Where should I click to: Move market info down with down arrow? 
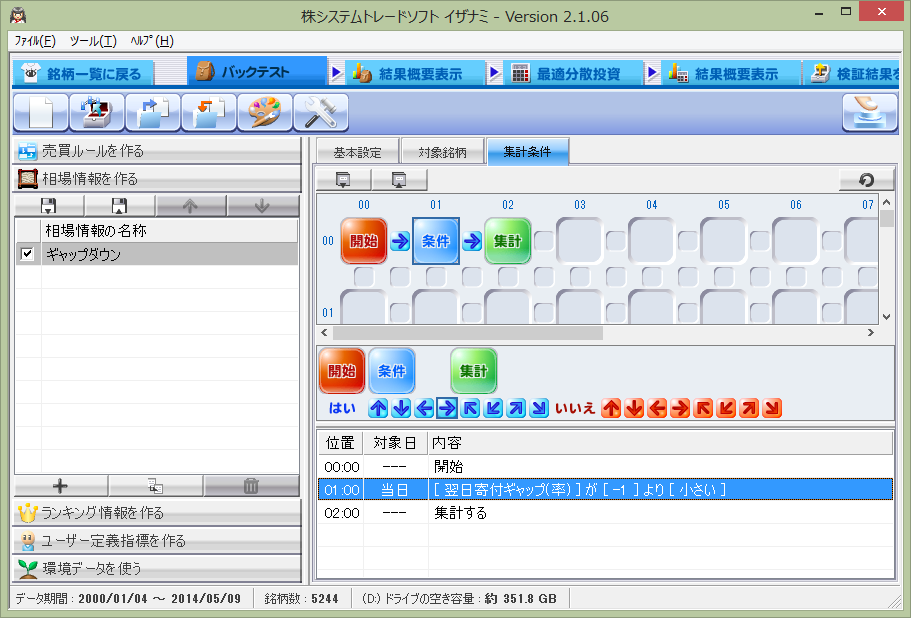pos(262,206)
